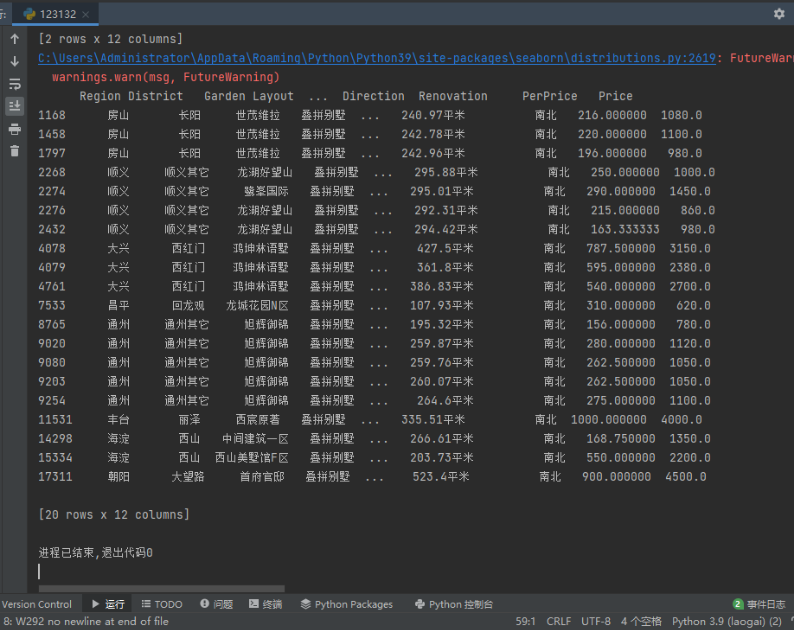Open the Python 控制台 tool window
The height and width of the screenshot is (630, 796).
click(x=454, y=604)
